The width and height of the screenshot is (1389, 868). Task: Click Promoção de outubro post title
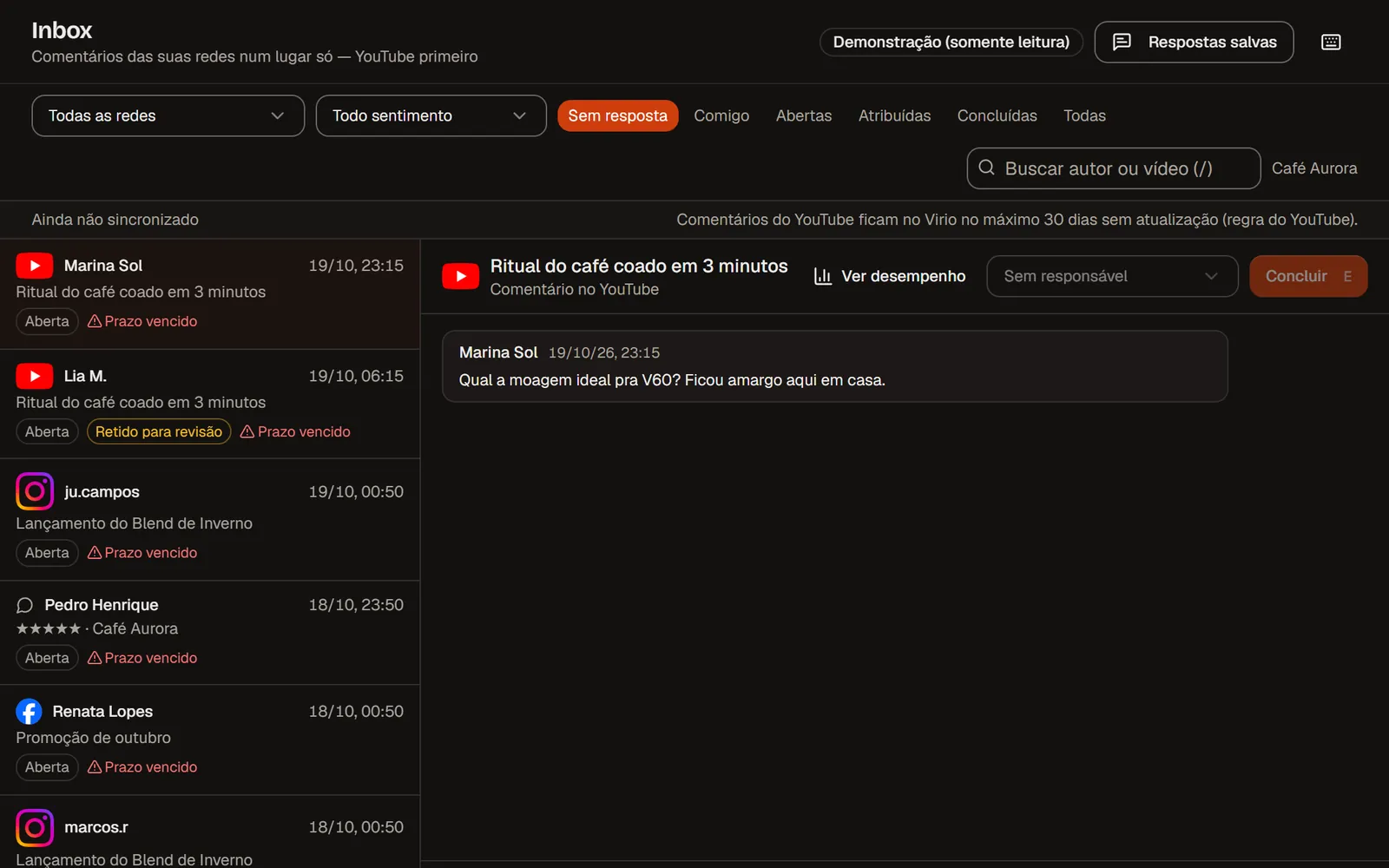(x=93, y=738)
